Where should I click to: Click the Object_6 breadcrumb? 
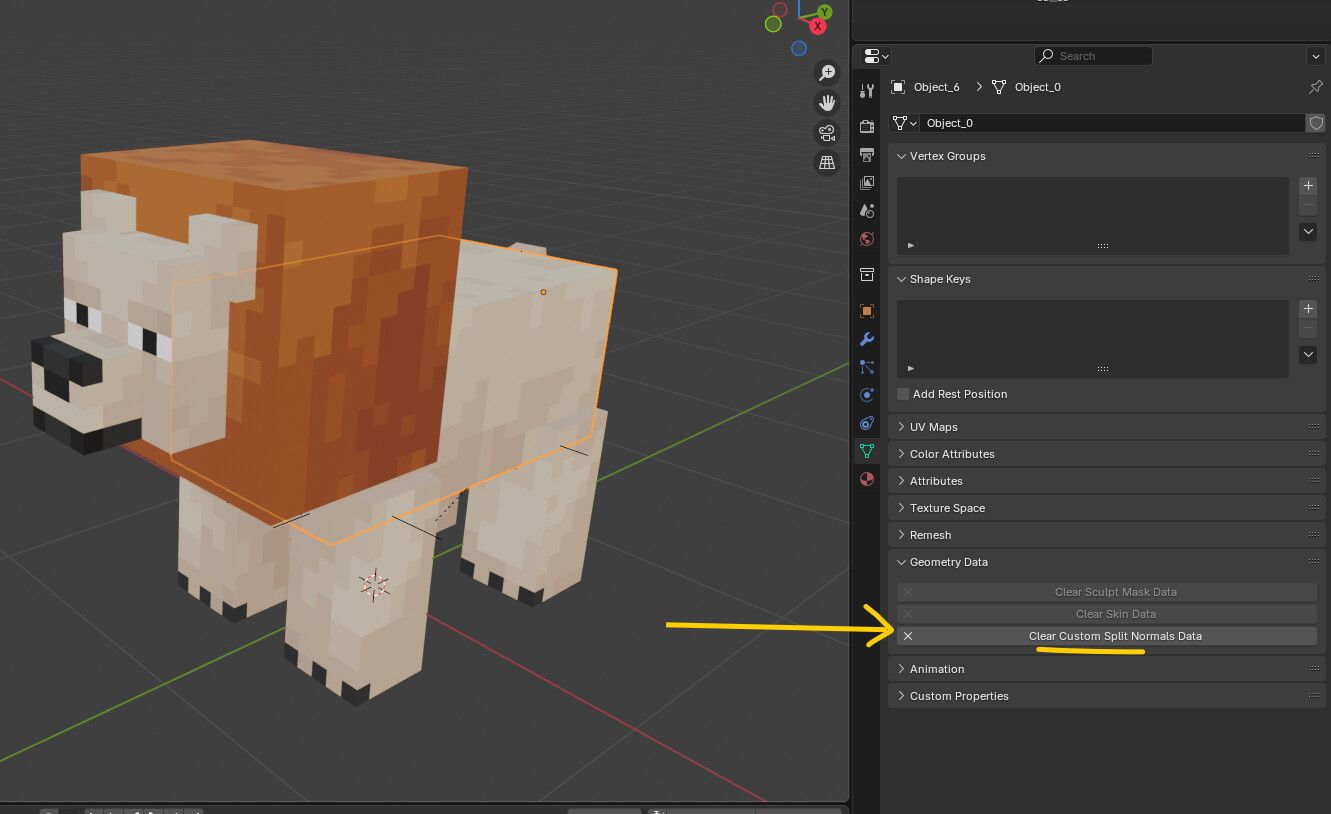coord(936,87)
